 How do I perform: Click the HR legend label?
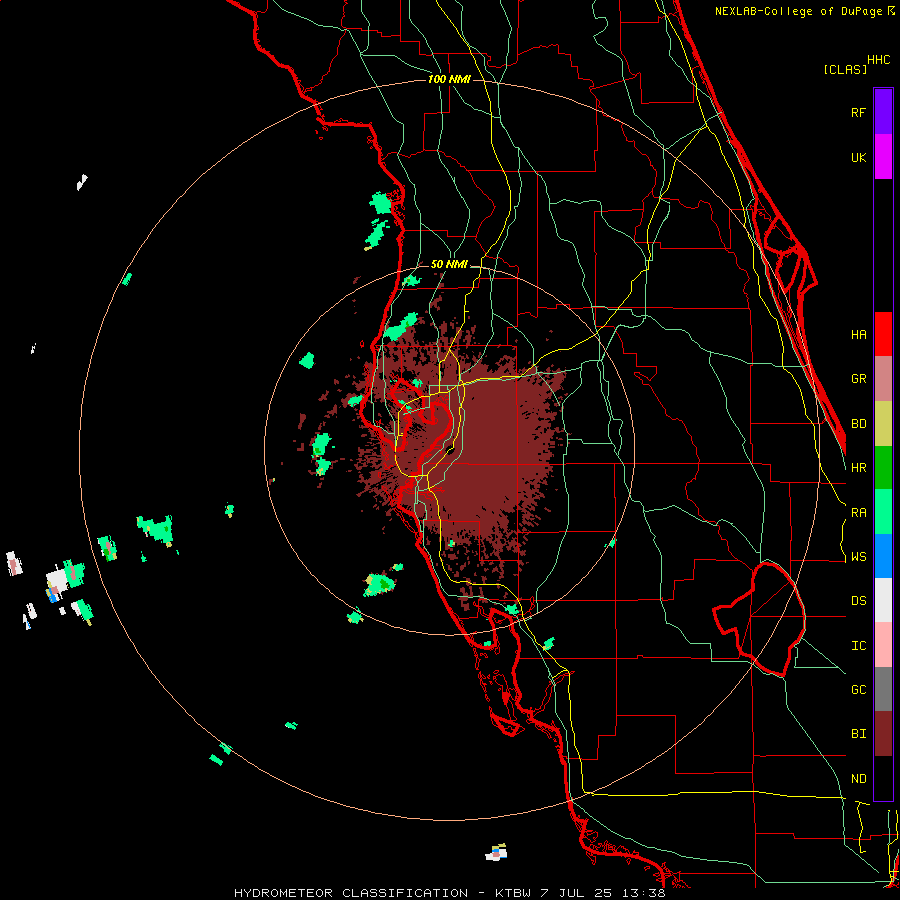click(858, 468)
